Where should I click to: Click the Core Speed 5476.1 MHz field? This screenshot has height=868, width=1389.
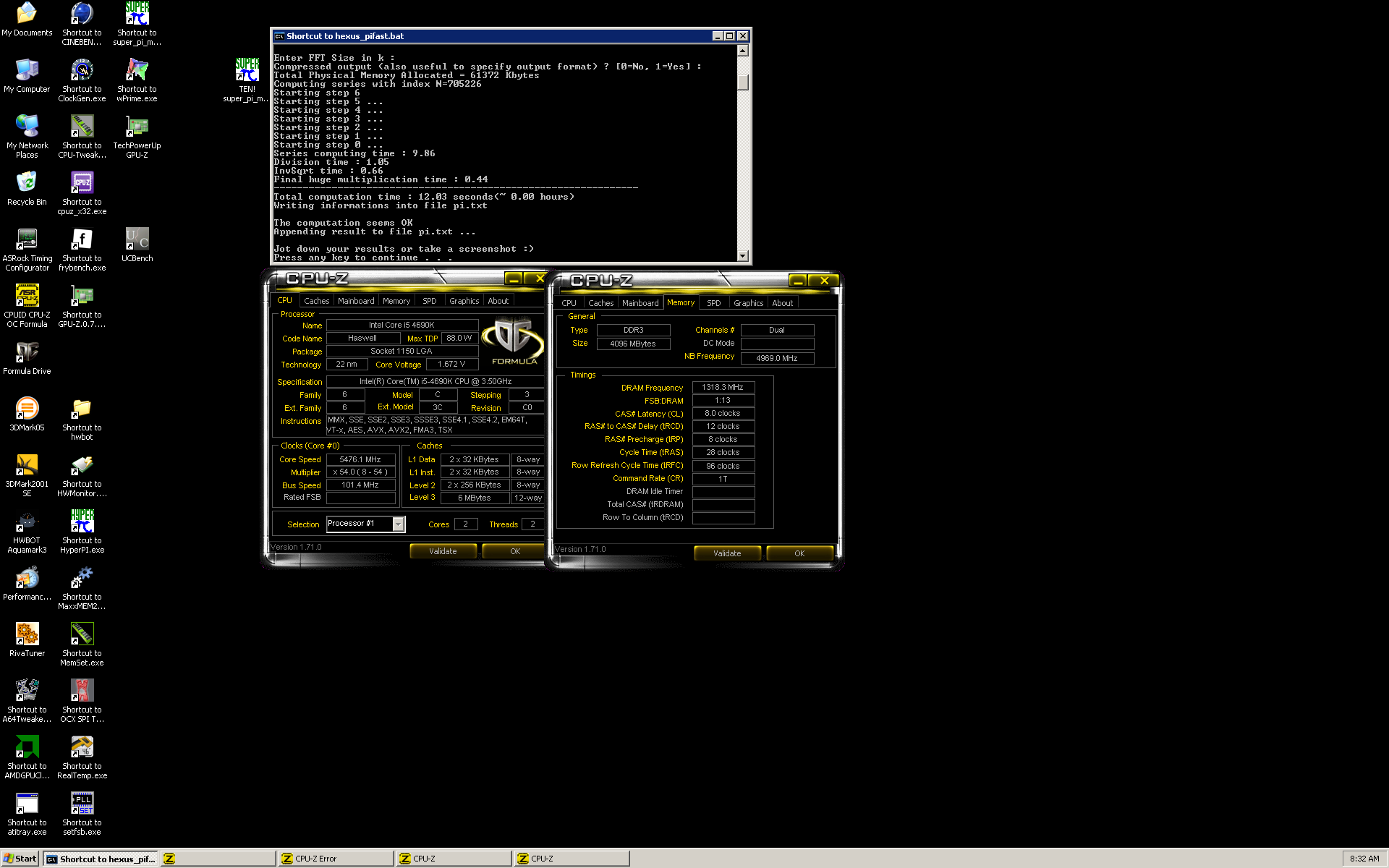(360, 459)
